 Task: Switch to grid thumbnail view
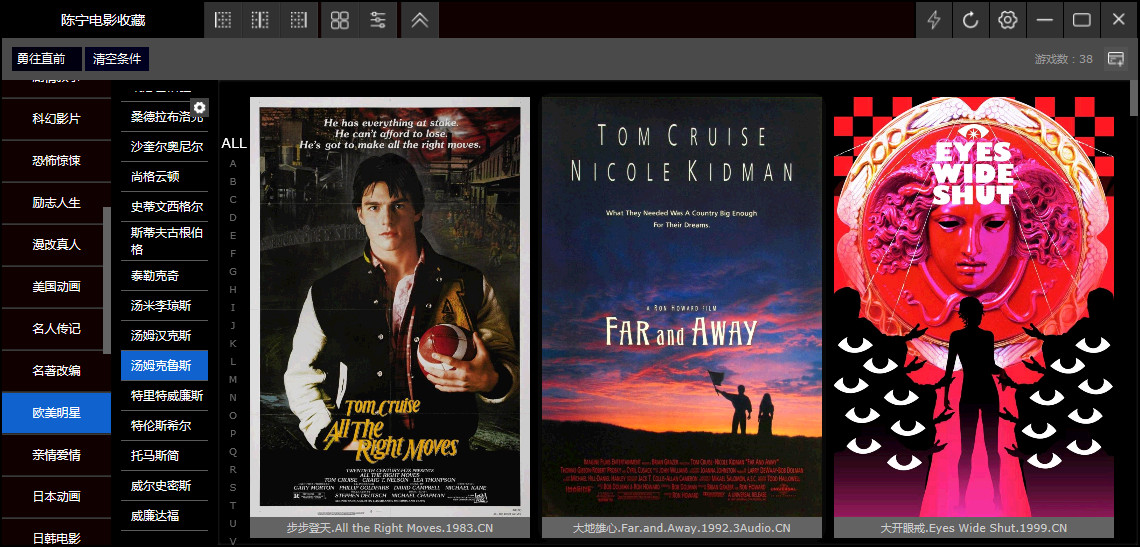pyautogui.click(x=340, y=20)
